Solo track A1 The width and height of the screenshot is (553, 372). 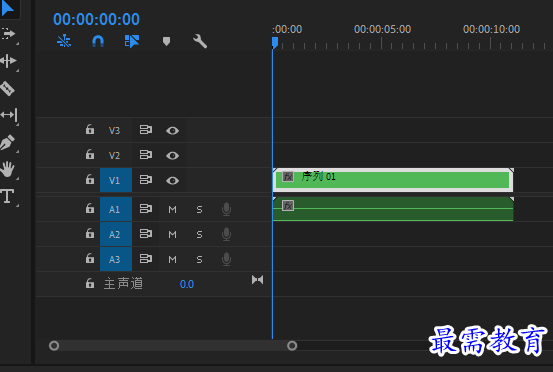tap(199, 209)
